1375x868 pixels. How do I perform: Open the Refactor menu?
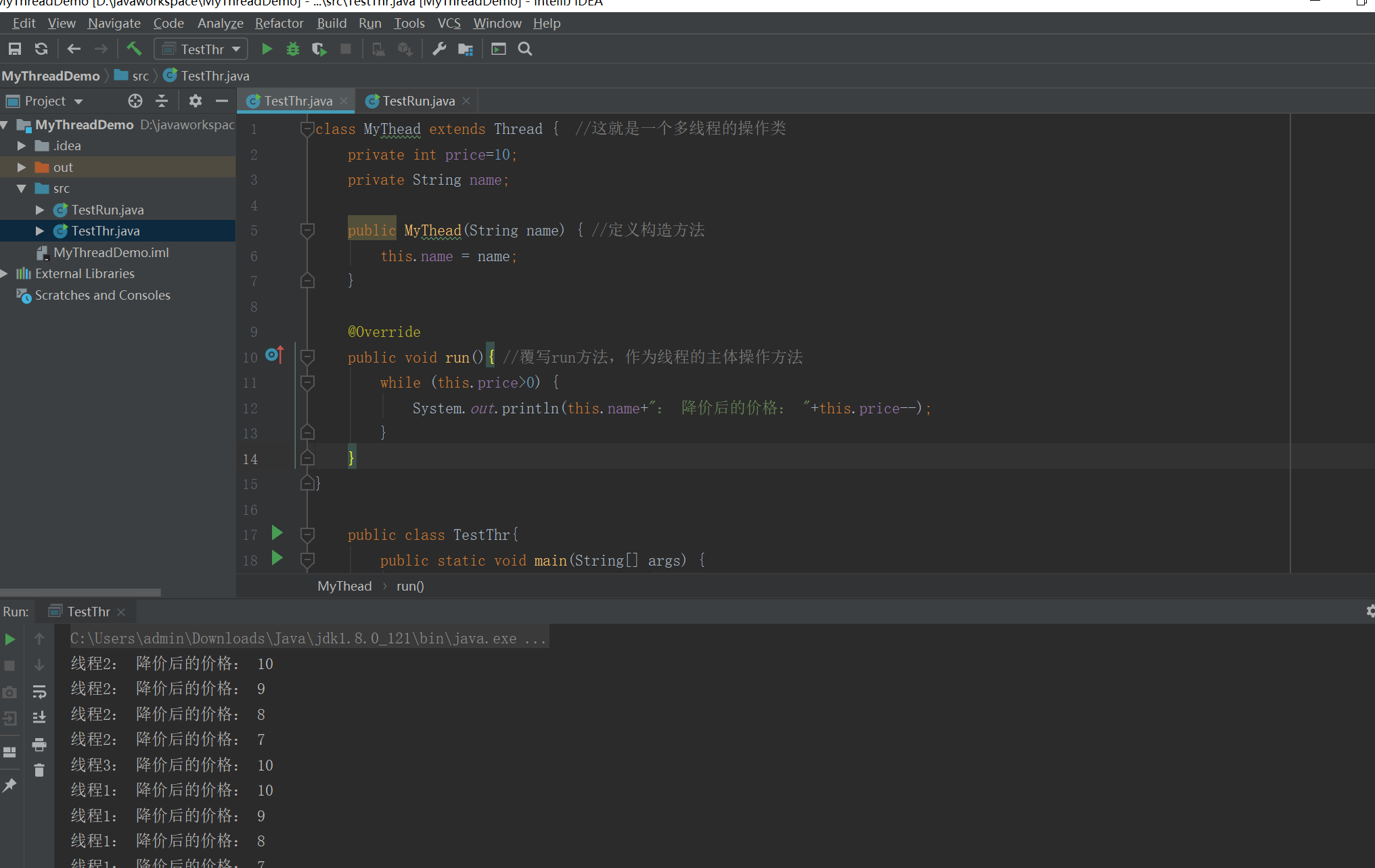click(x=279, y=23)
